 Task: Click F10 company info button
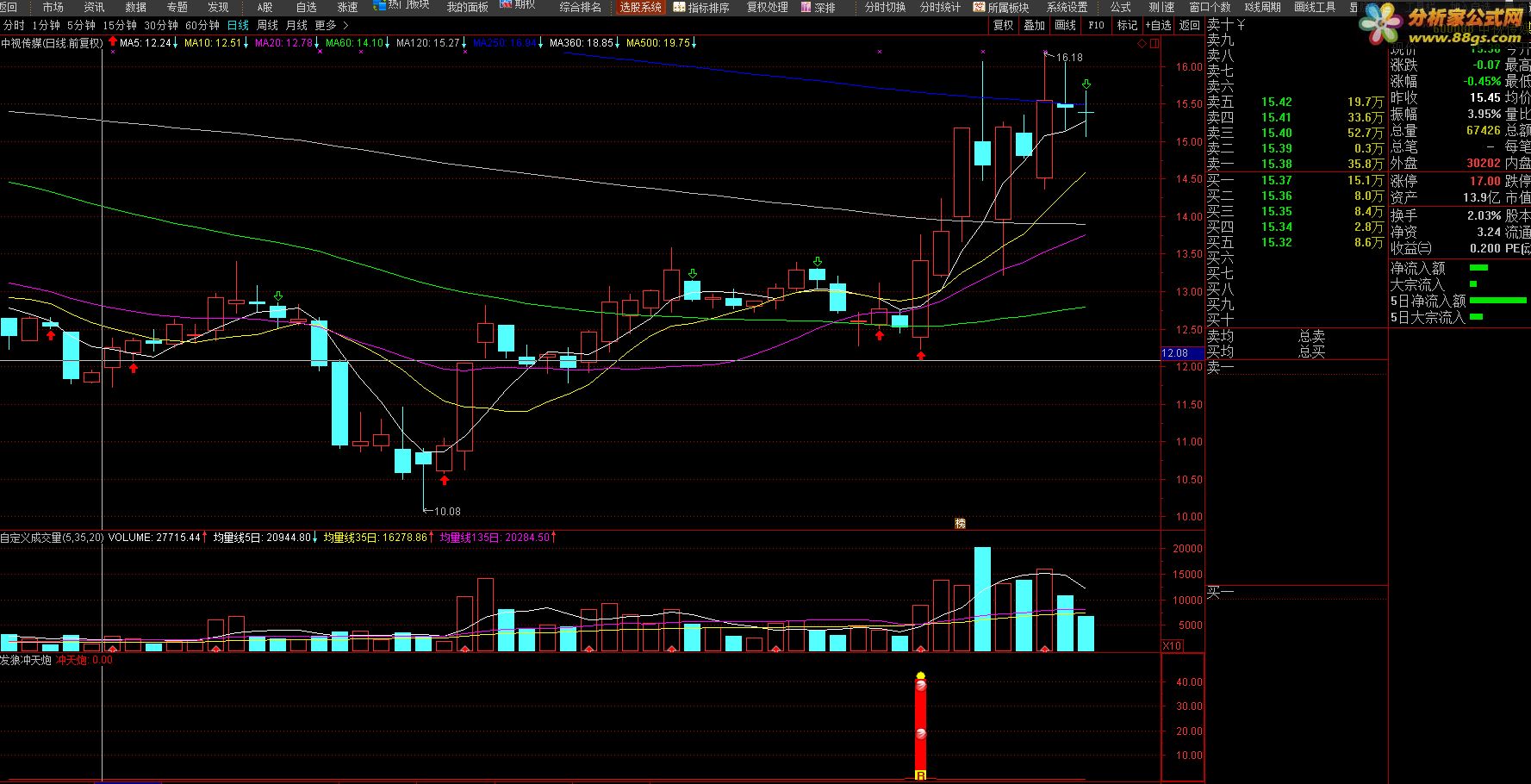1096,26
